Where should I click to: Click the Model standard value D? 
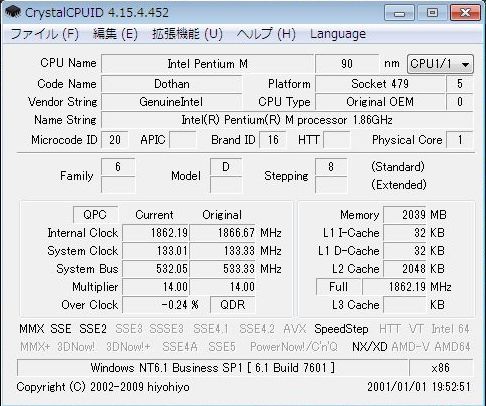click(226, 167)
